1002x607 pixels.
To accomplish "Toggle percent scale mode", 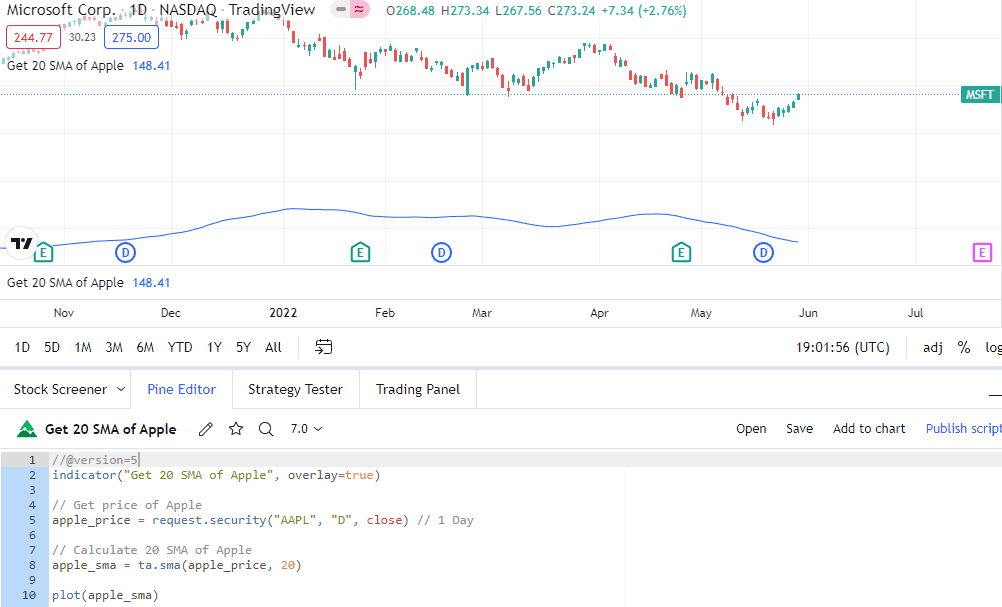I will click(964, 348).
